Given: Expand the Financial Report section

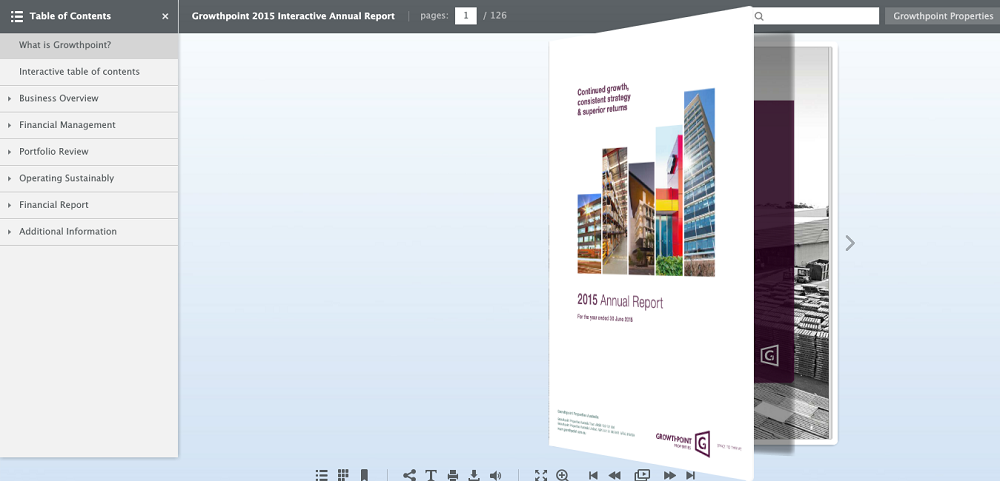Looking at the screenshot, I should click(x=10, y=205).
